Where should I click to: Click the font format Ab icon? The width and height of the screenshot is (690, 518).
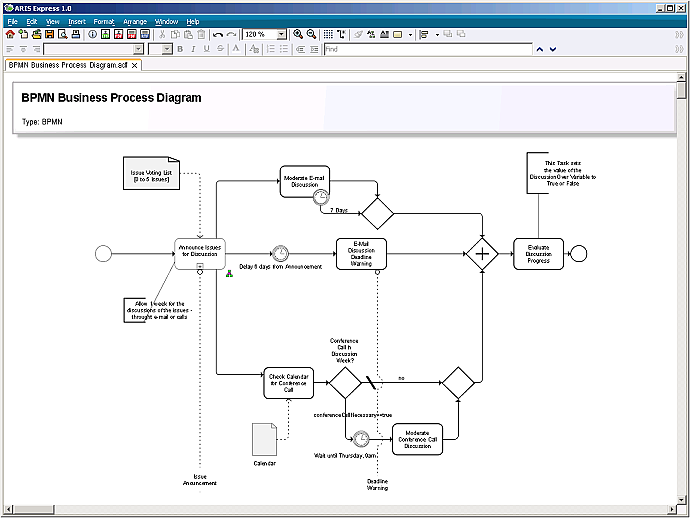click(254, 49)
